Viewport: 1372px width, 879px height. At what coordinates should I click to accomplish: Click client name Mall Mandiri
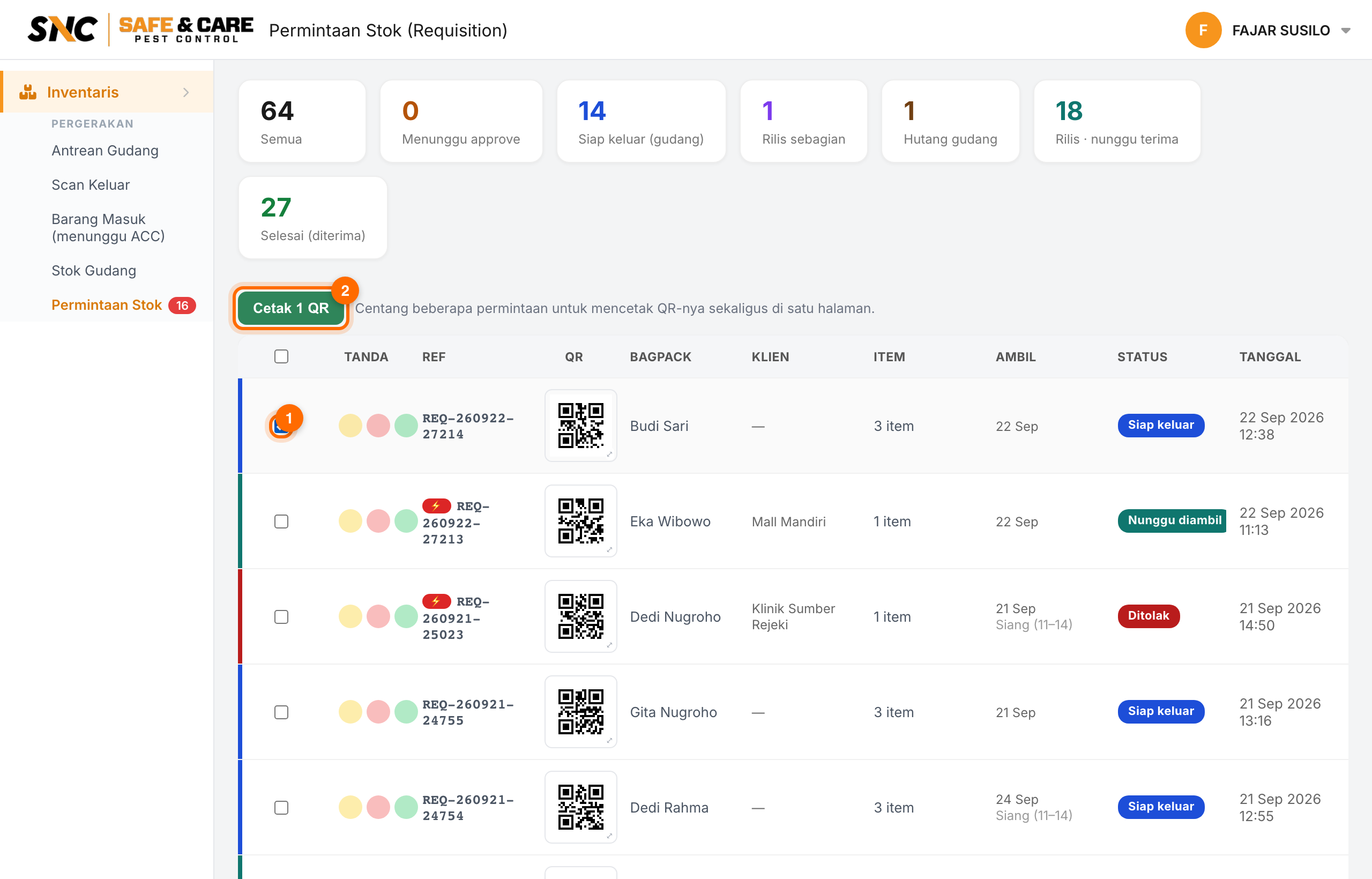pyautogui.click(x=789, y=522)
